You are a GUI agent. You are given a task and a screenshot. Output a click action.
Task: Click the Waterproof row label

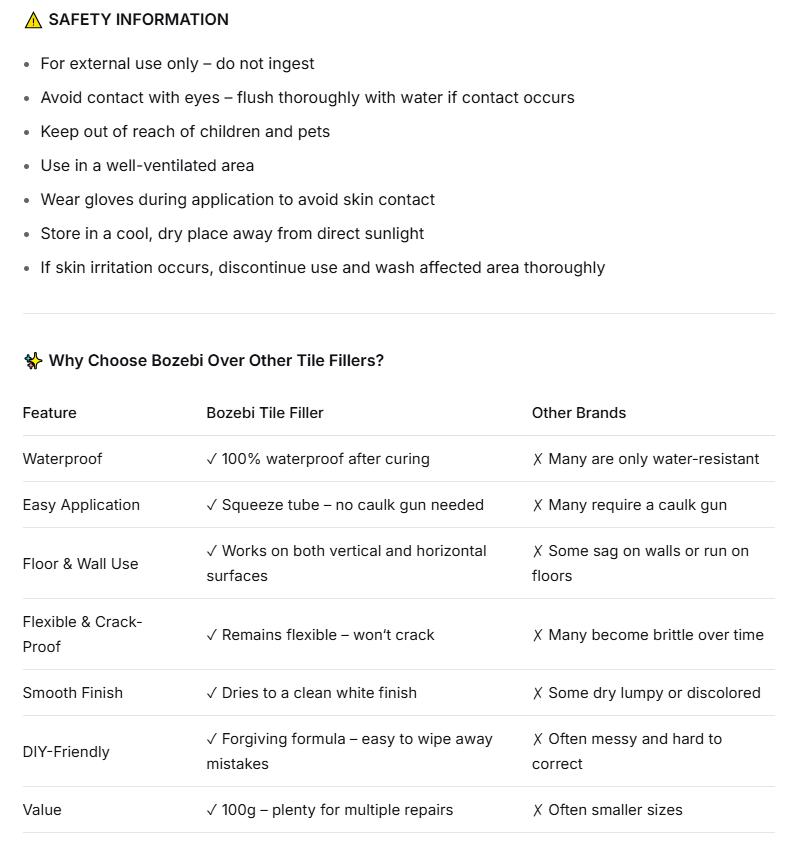pos(62,459)
